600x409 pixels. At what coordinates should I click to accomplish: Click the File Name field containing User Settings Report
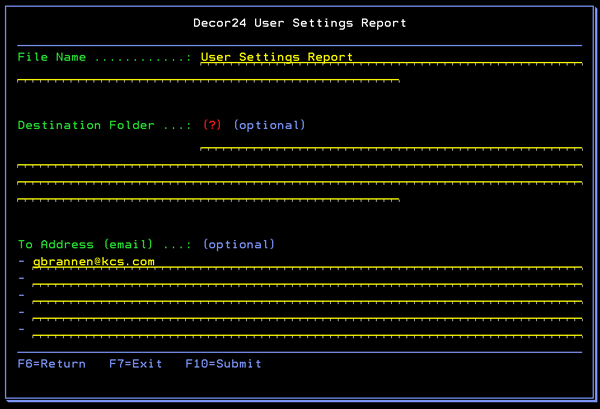click(390, 58)
